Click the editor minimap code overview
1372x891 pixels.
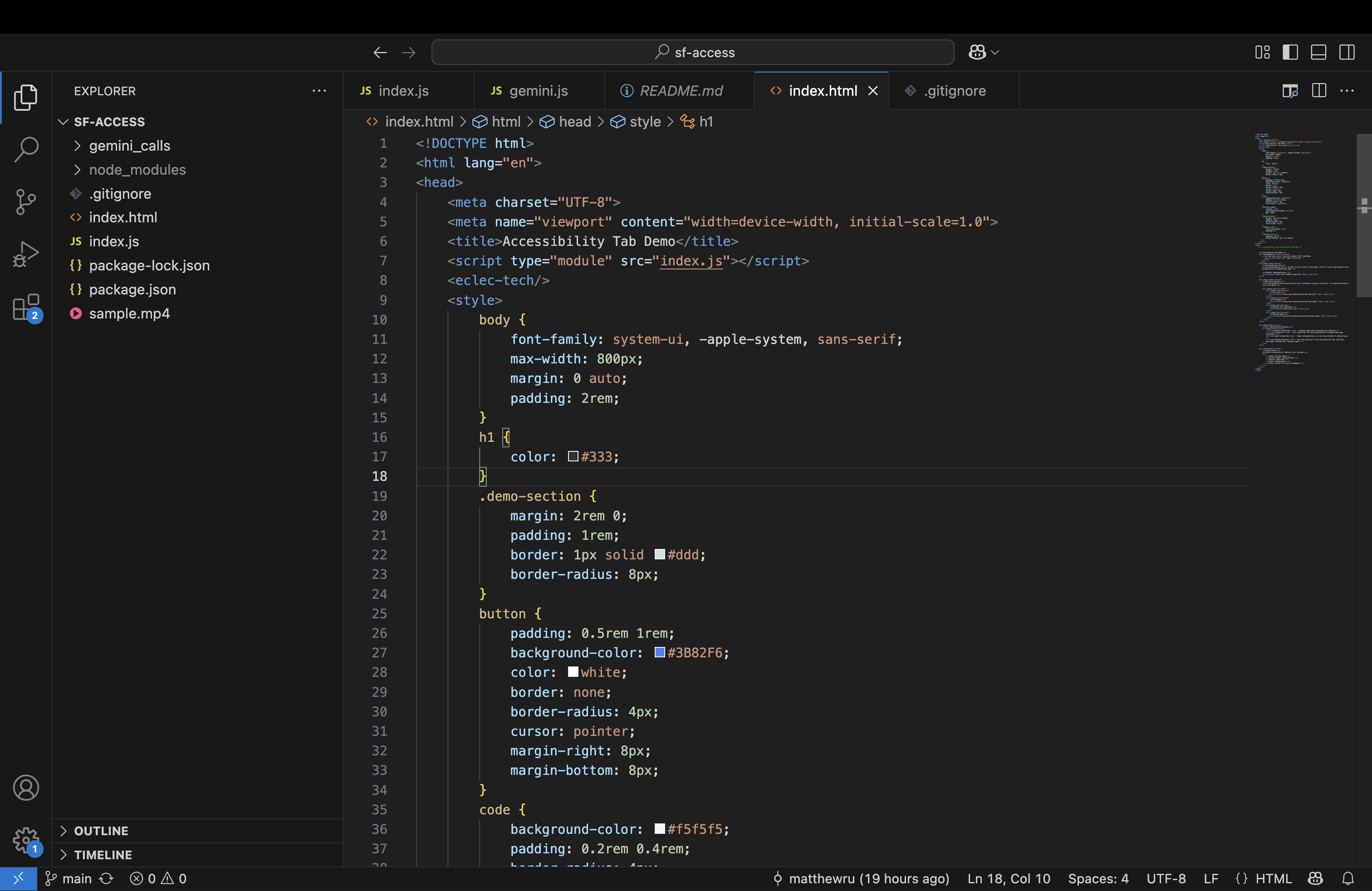1303,252
